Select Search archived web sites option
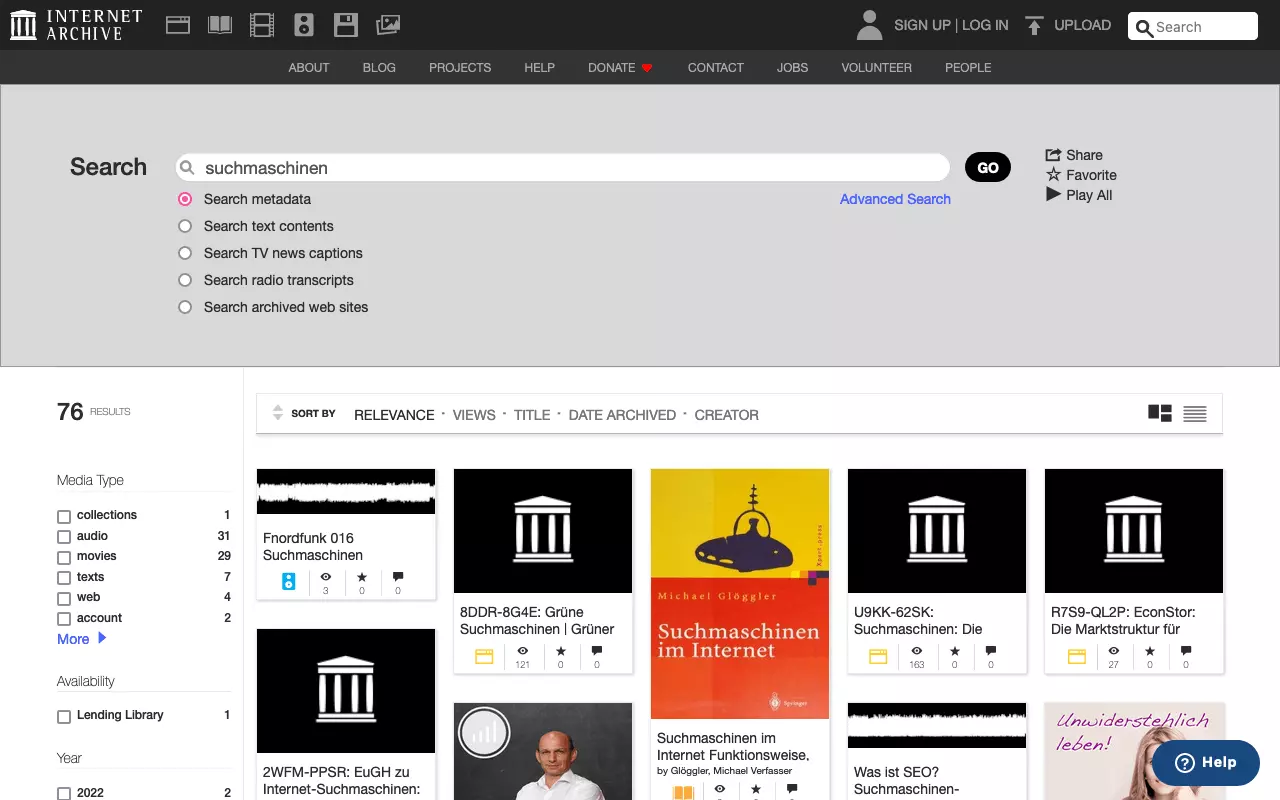The height and width of the screenshot is (800, 1280). pyautogui.click(x=185, y=307)
